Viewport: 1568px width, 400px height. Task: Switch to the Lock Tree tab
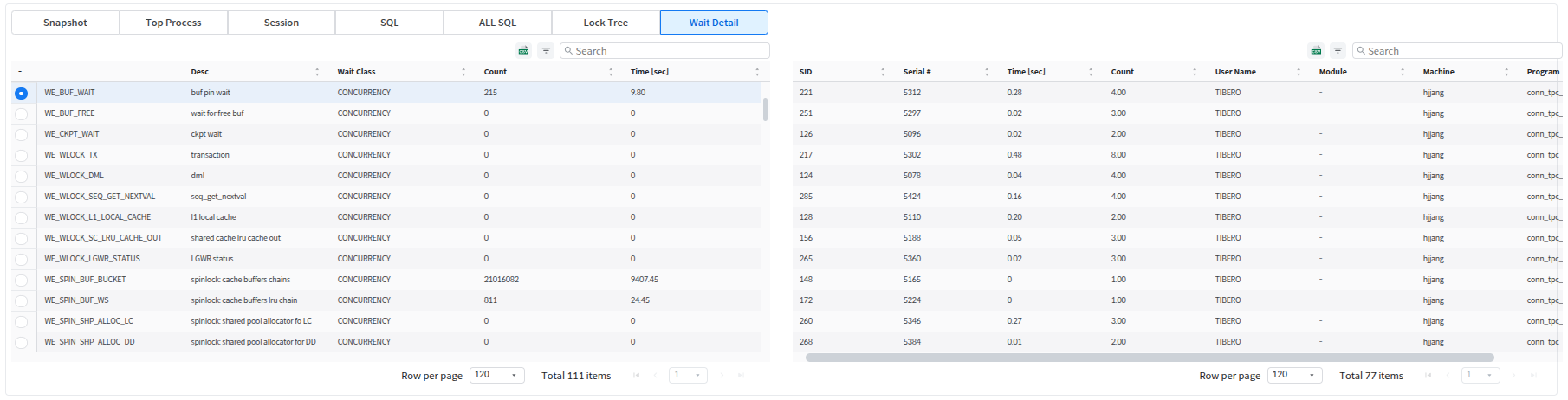(606, 23)
